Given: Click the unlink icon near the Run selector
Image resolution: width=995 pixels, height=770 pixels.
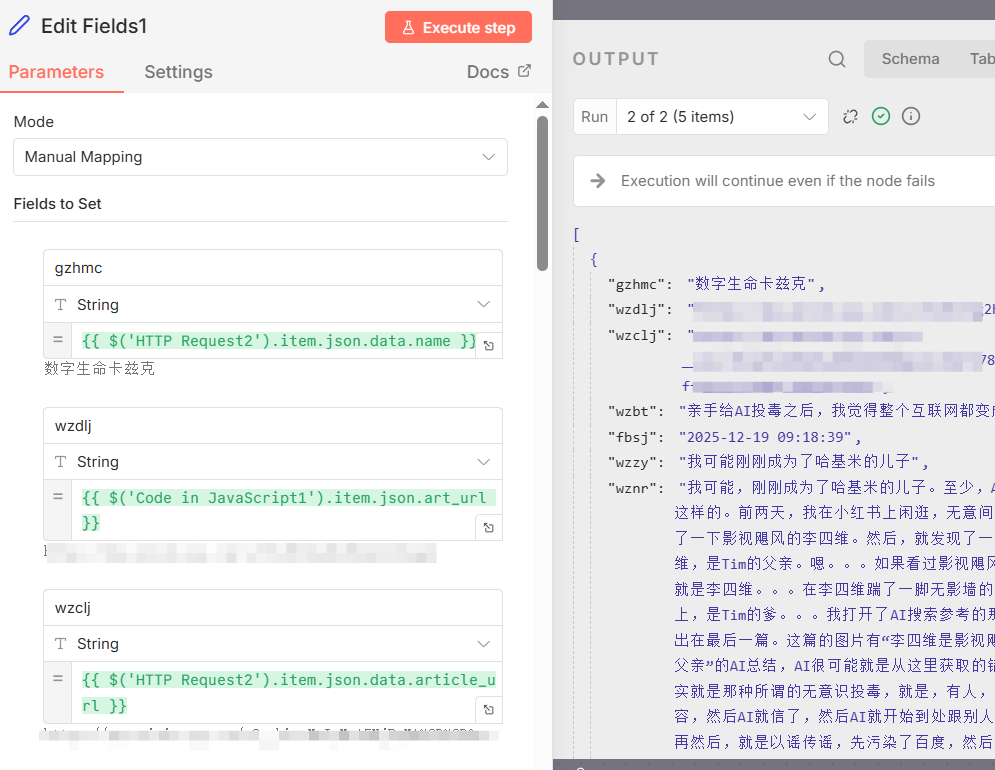Looking at the screenshot, I should click(850, 116).
